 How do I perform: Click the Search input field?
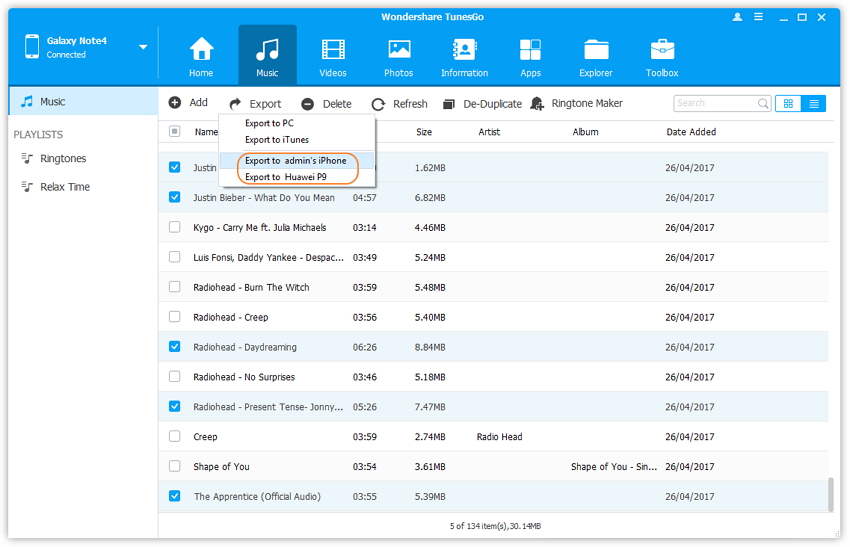714,103
